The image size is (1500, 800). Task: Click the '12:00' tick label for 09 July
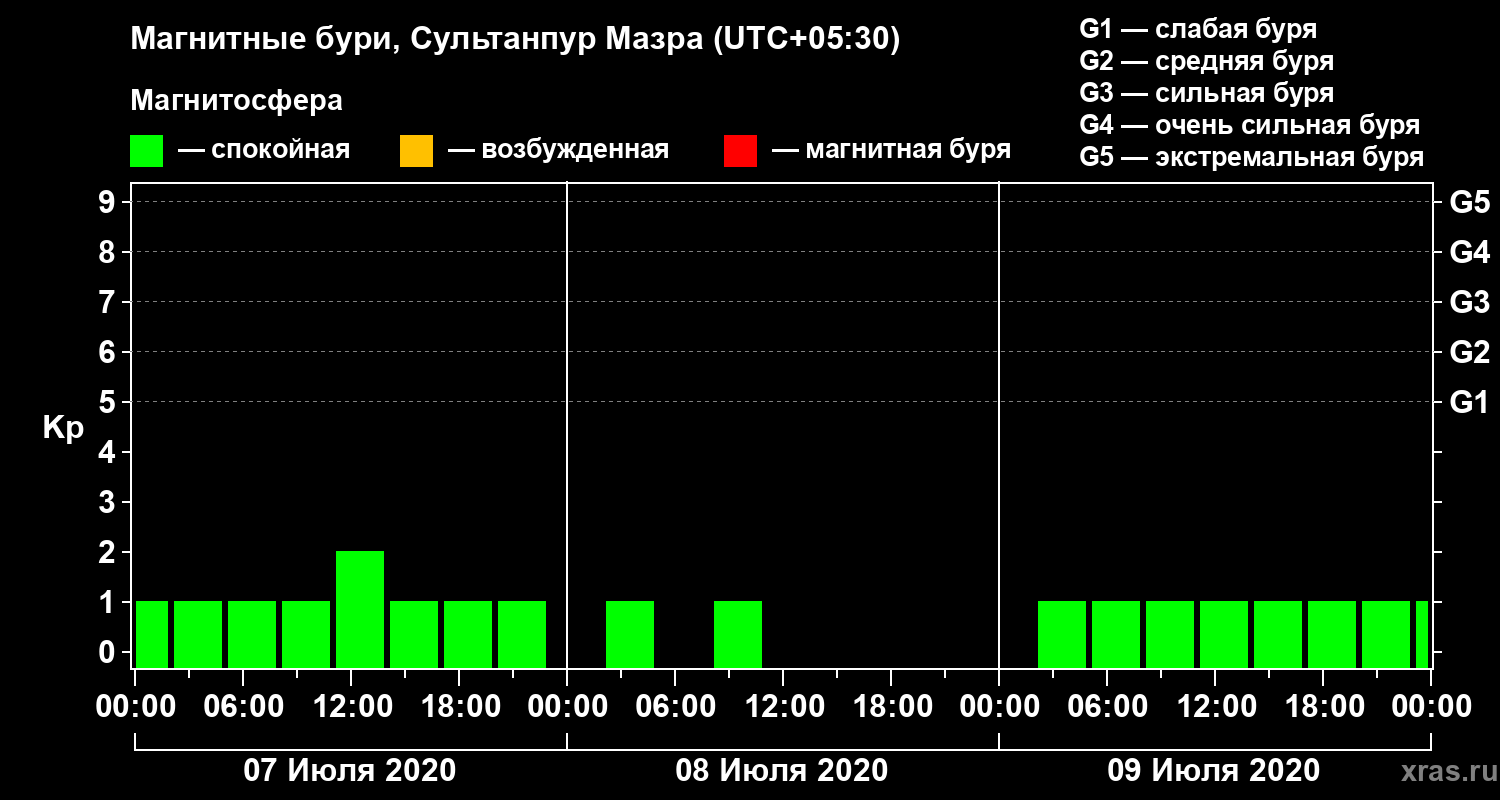[x=1215, y=706]
